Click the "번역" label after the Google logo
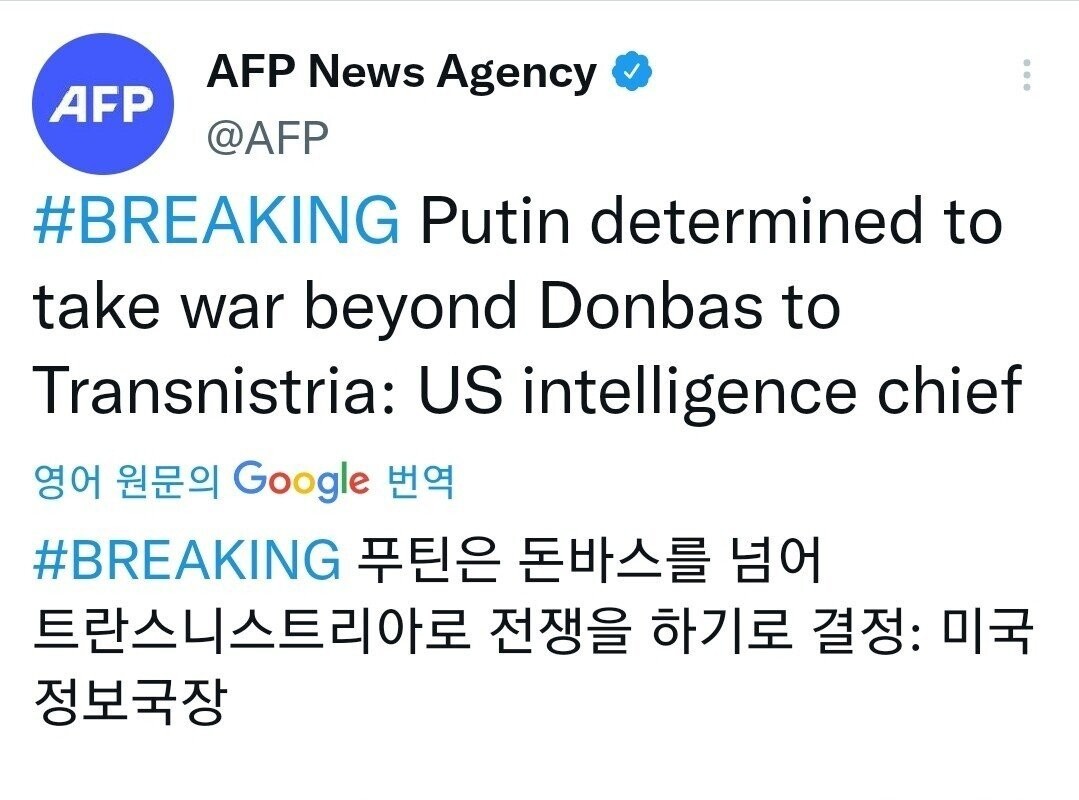Screen dimensions: 1079x800 pyautogui.click(x=420, y=483)
